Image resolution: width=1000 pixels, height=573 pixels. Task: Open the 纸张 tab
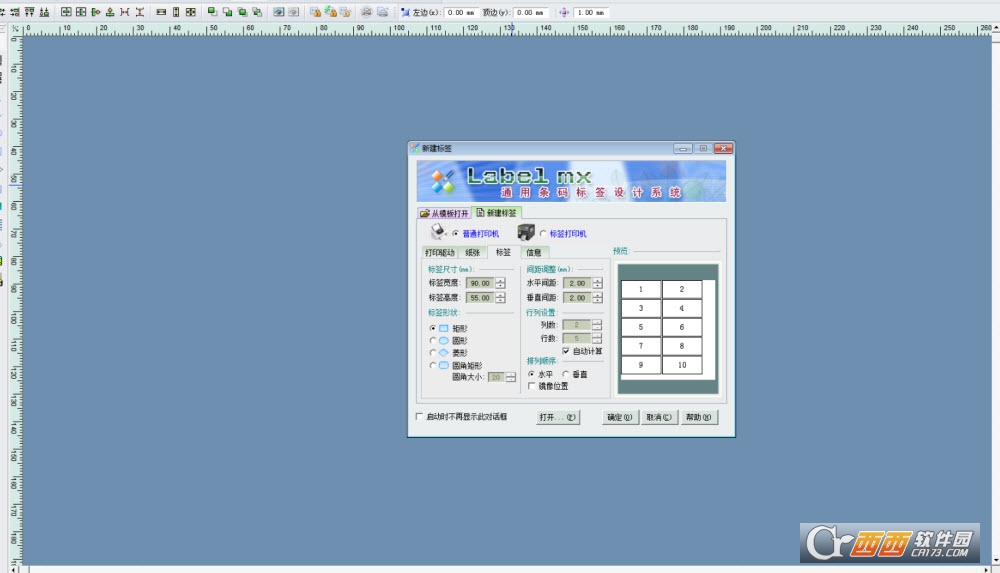[x=472, y=253]
